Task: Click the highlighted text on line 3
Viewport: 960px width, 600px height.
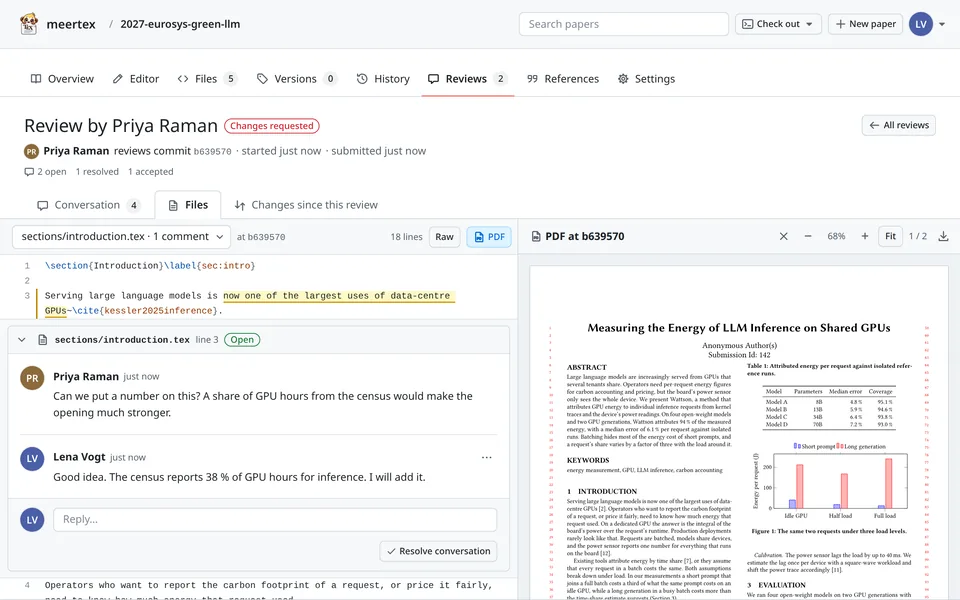Action: click(339, 296)
